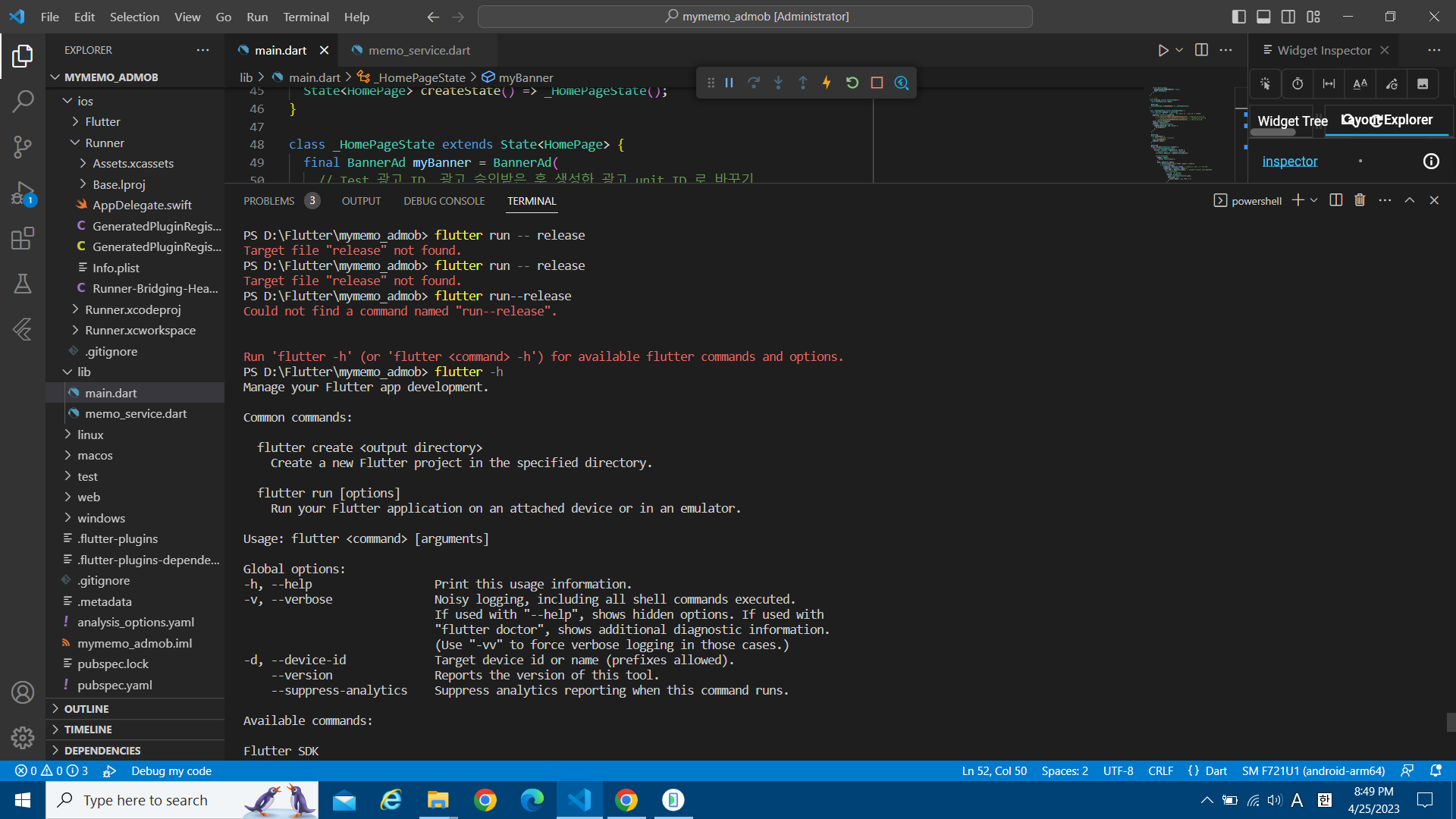Open pubspec.yaml file
This screenshot has width=1456, height=819.
(135, 685)
